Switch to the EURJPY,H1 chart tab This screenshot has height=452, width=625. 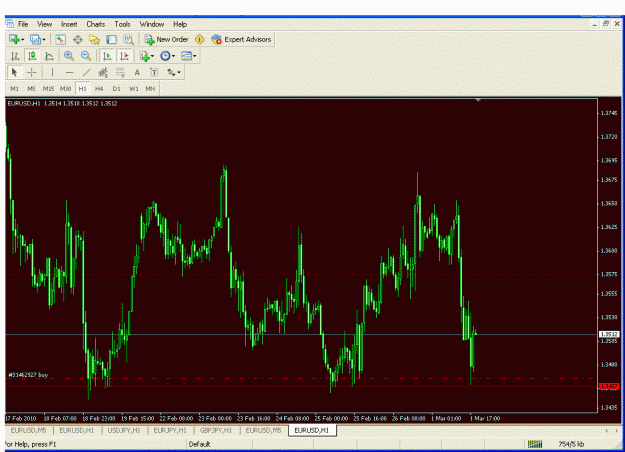point(170,430)
